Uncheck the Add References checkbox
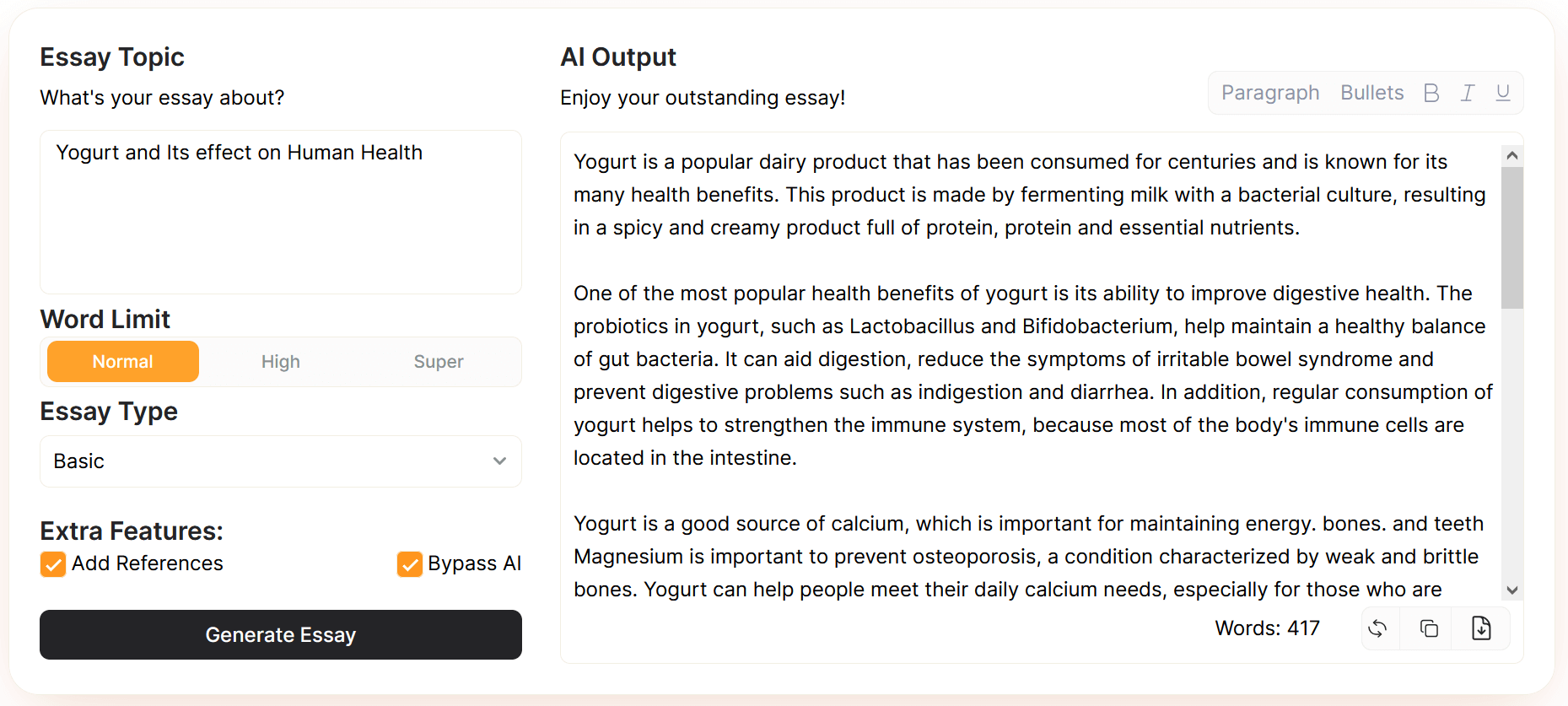1568x706 pixels. point(53,564)
